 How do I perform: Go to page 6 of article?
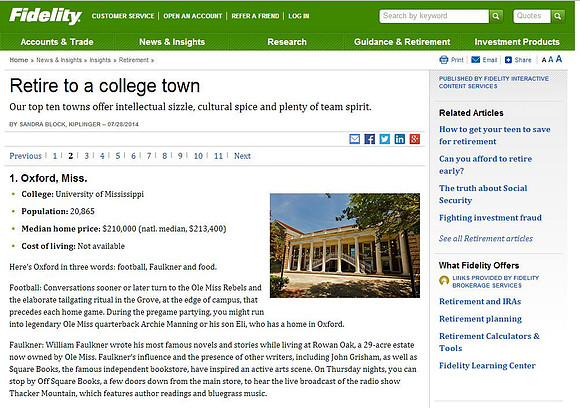click(x=133, y=156)
